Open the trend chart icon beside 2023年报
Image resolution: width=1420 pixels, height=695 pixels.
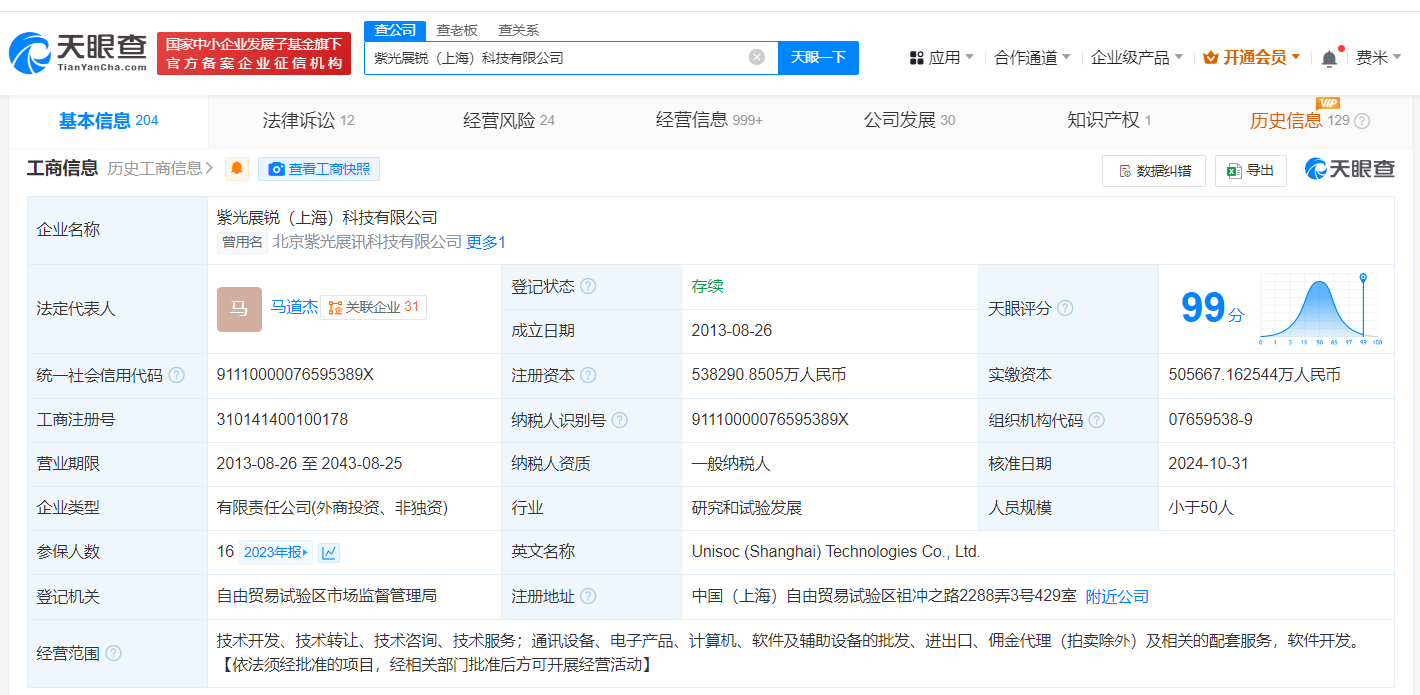(328, 552)
